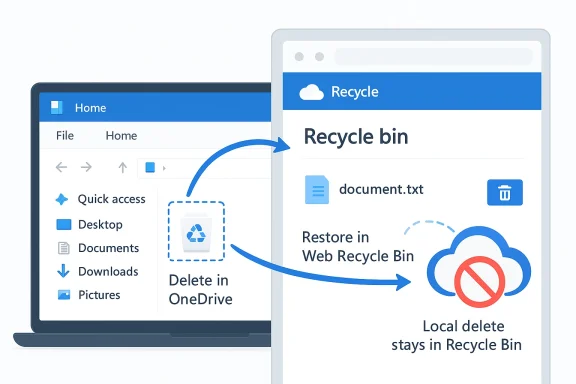Image resolution: width=576 pixels, height=384 pixels.
Task: Open Documents in the sidebar
Action: [x=108, y=248]
